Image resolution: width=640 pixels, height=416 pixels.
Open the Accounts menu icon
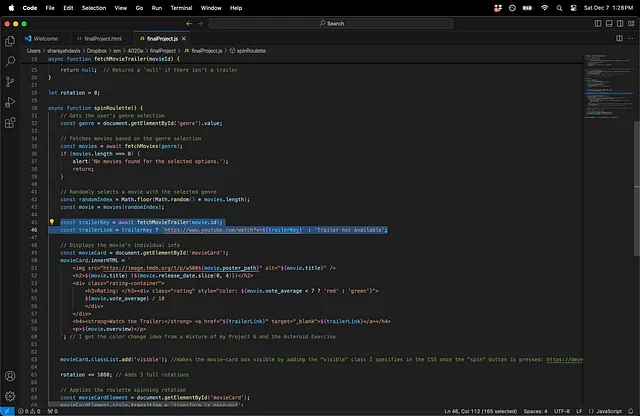tap(10, 377)
